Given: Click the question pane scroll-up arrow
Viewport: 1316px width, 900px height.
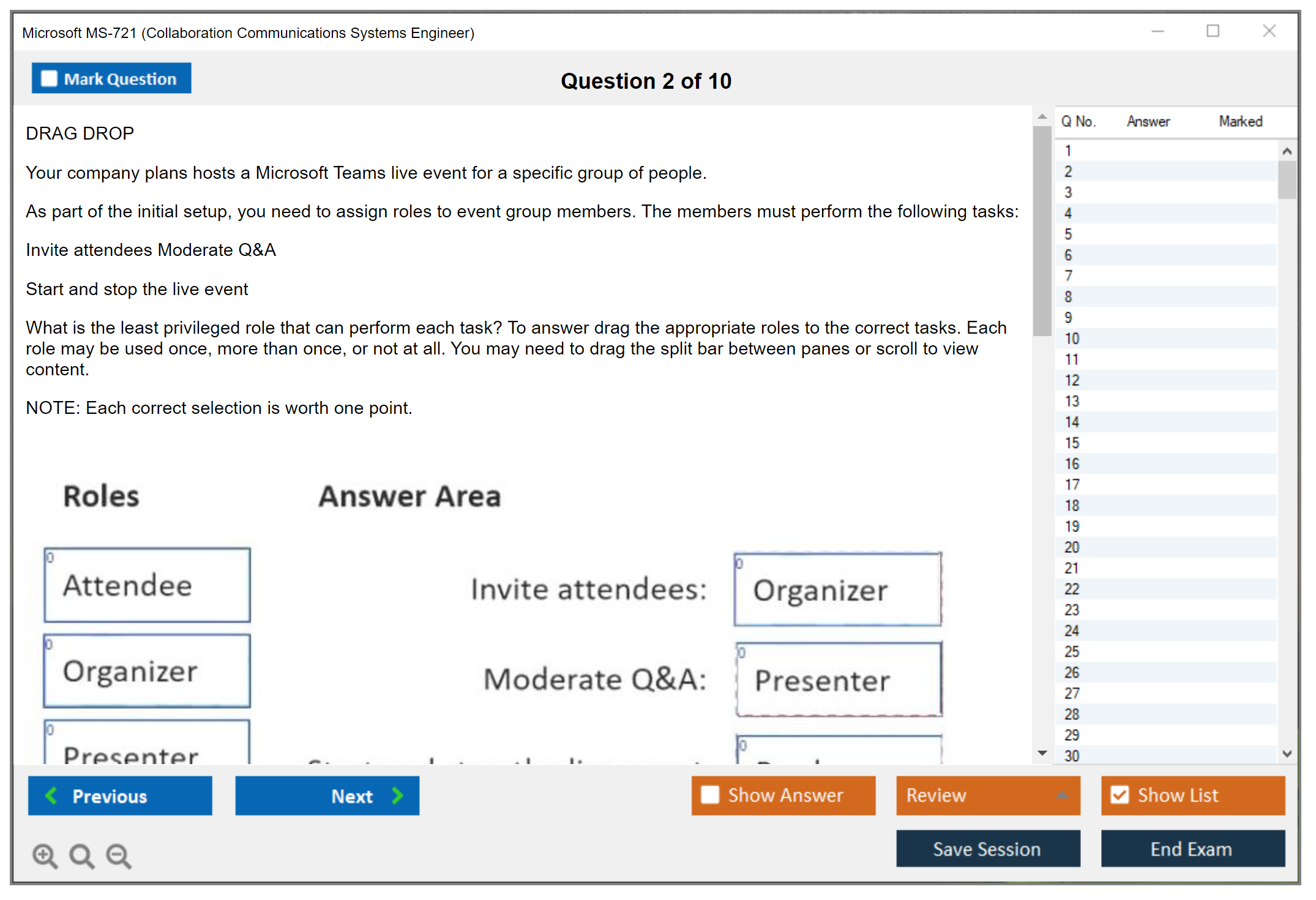Looking at the screenshot, I should tap(1042, 116).
